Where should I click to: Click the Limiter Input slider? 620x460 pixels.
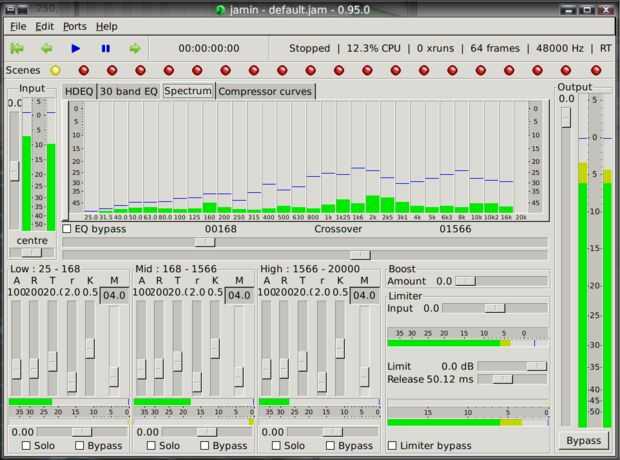pyautogui.click(x=495, y=308)
